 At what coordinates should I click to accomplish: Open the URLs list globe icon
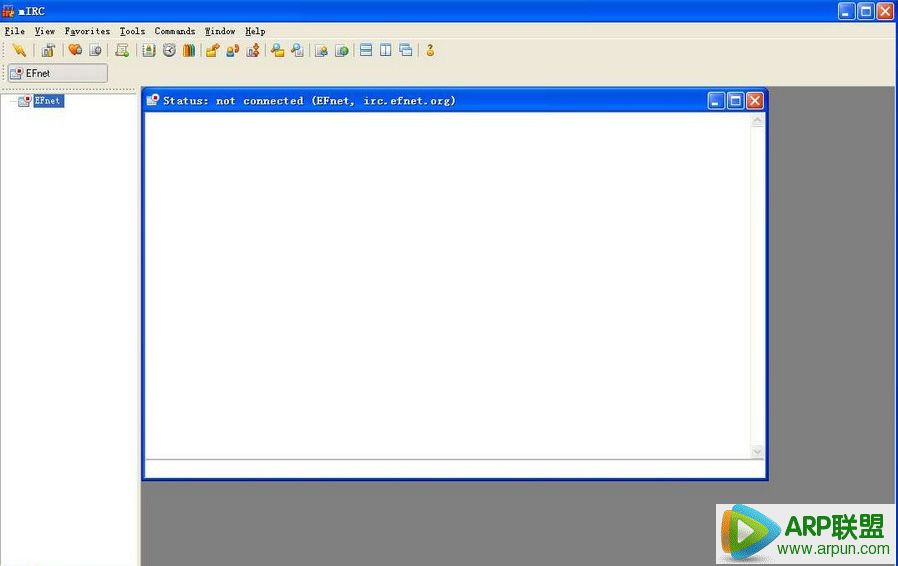[341, 50]
